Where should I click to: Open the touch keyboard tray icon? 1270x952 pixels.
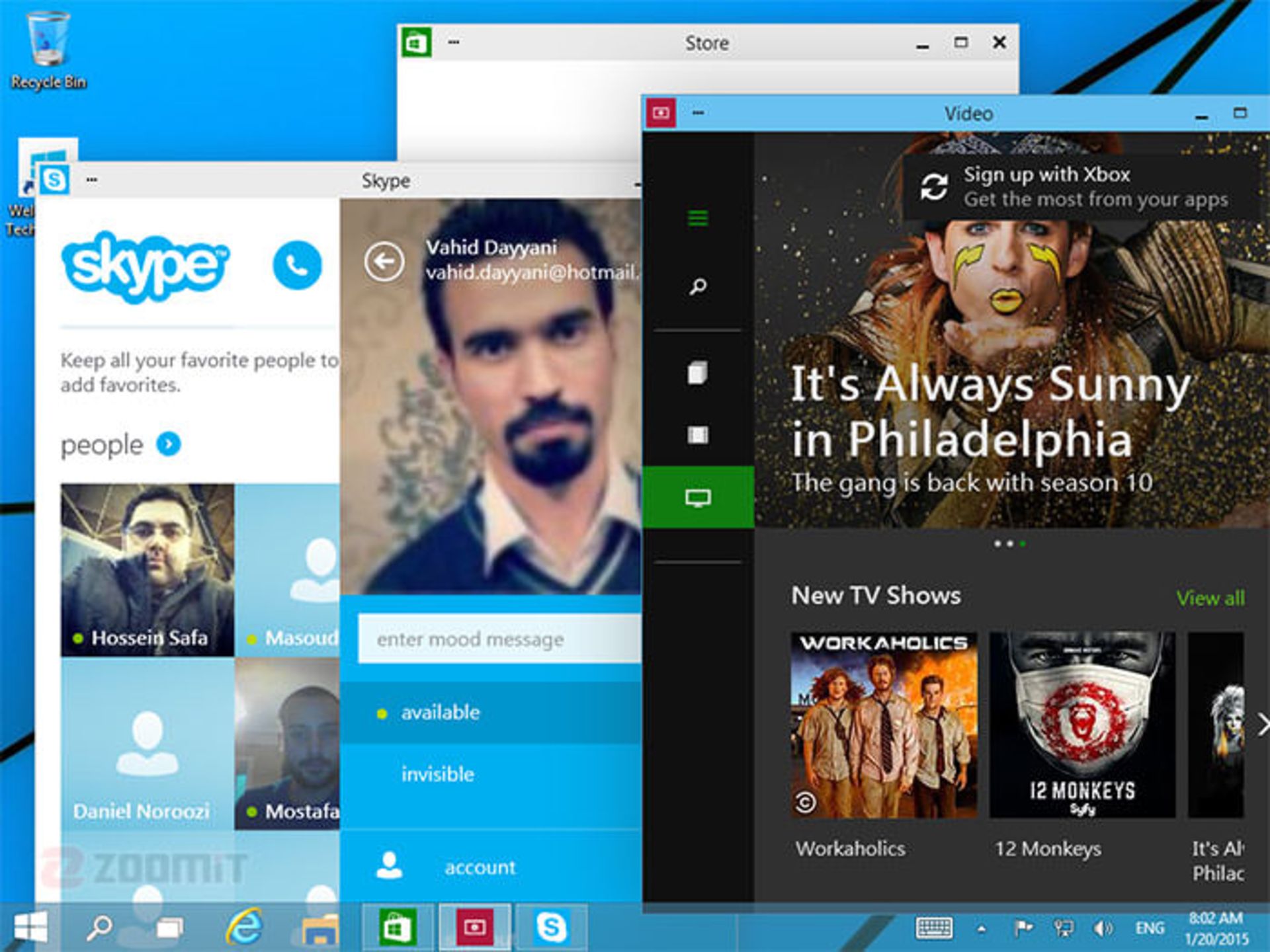[x=934, y=928]
